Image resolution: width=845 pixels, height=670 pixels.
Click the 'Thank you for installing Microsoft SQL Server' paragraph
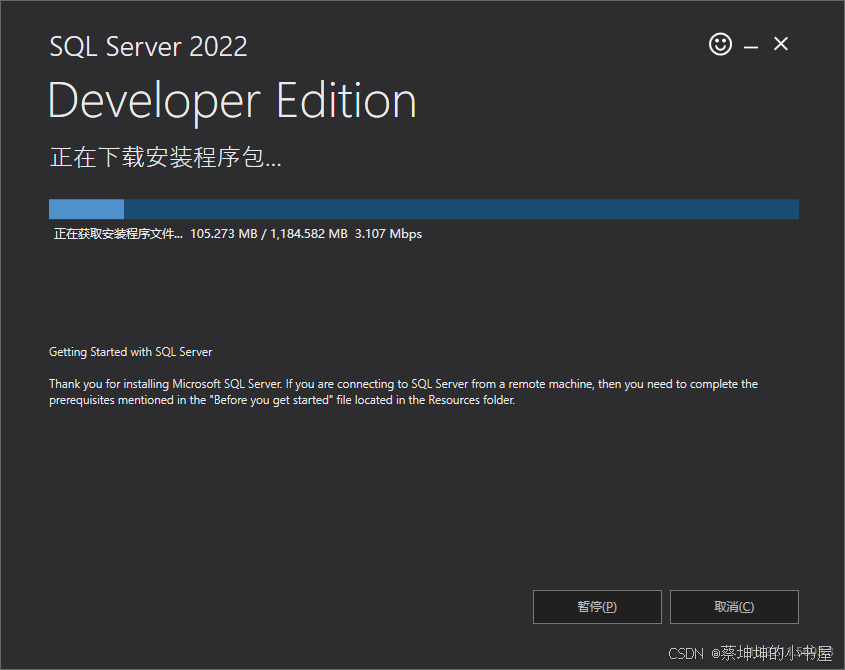pyautogui.click(x=403, y=392)
